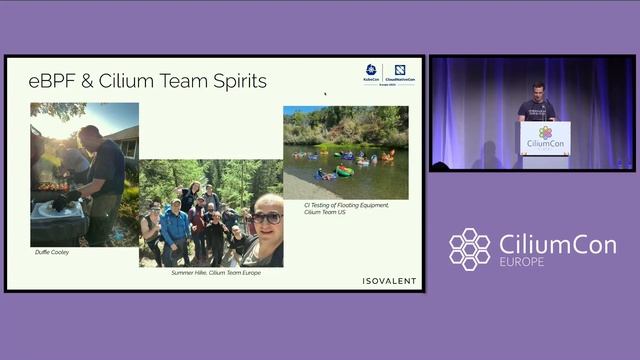The image size is (640, 360).
Task: Select the summer hike group selfie photo
Action: coord(211,213)
